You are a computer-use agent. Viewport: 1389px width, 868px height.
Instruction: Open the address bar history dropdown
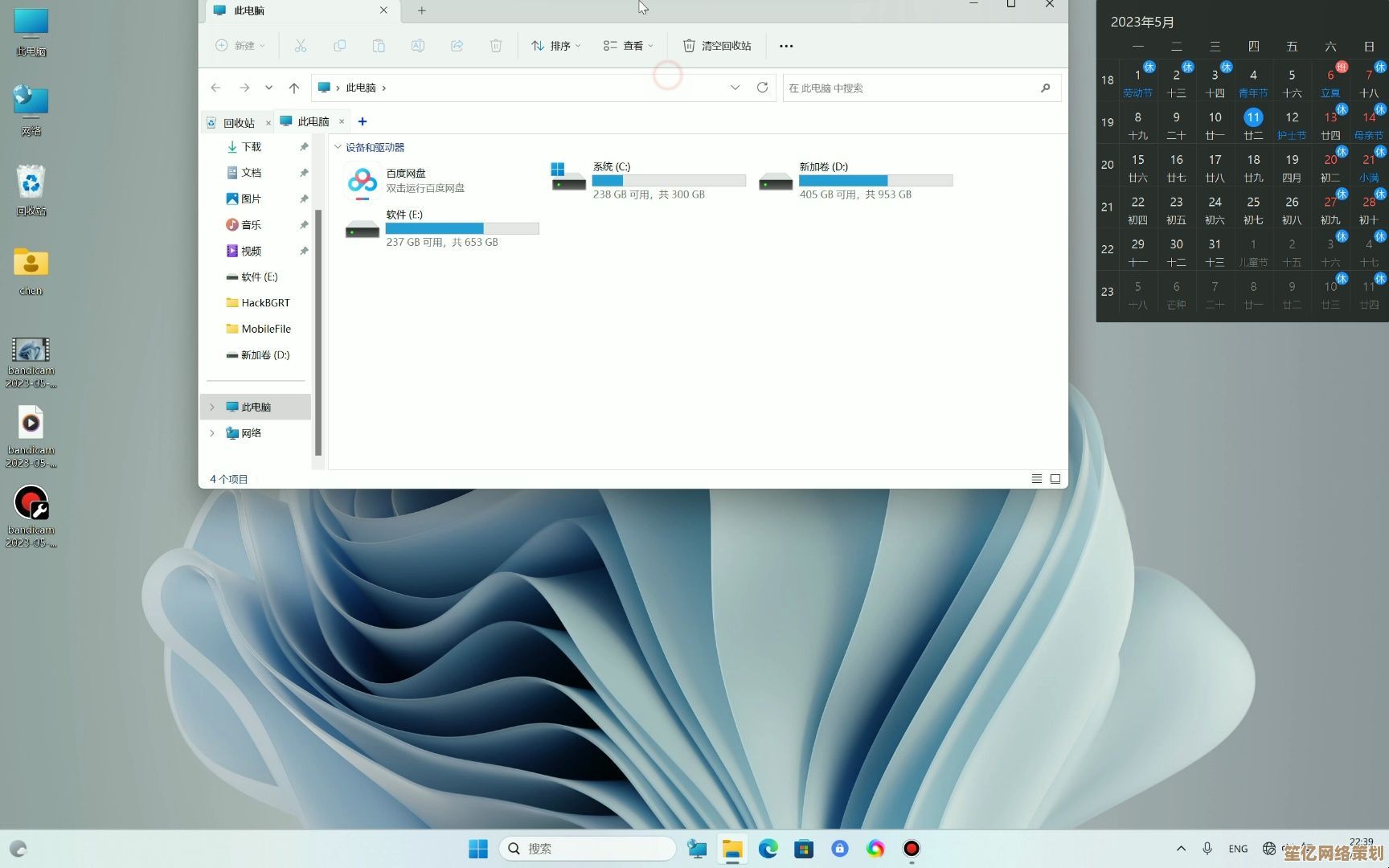(735, 88)
